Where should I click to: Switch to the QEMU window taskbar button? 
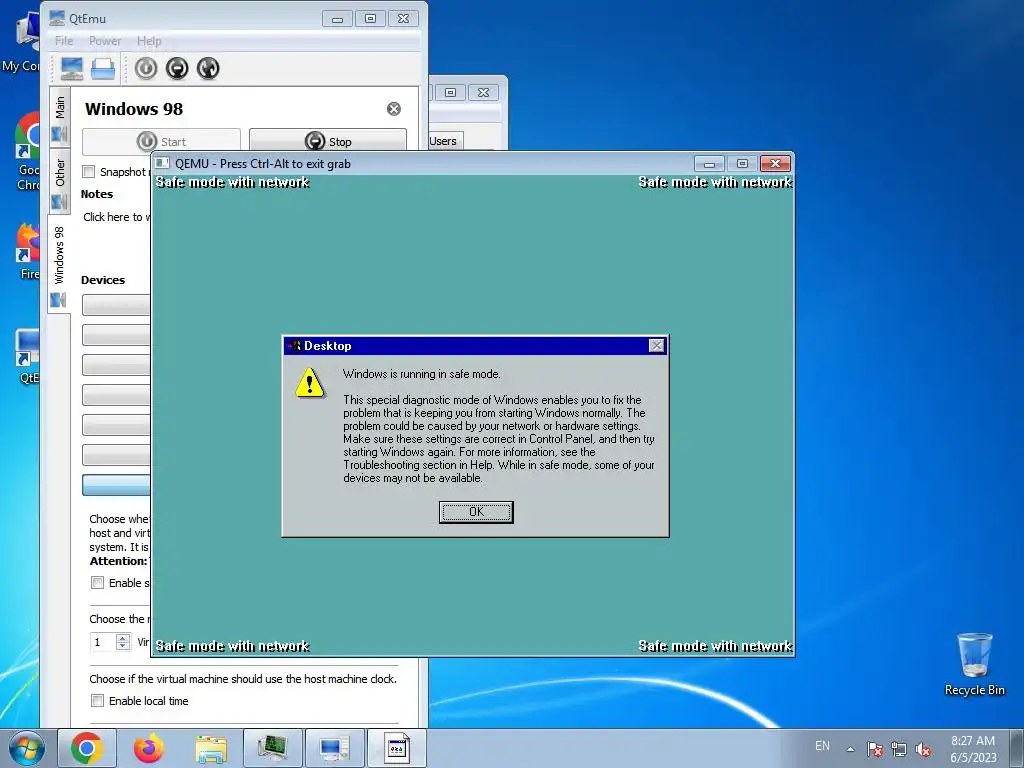click(x=396, y=748)
